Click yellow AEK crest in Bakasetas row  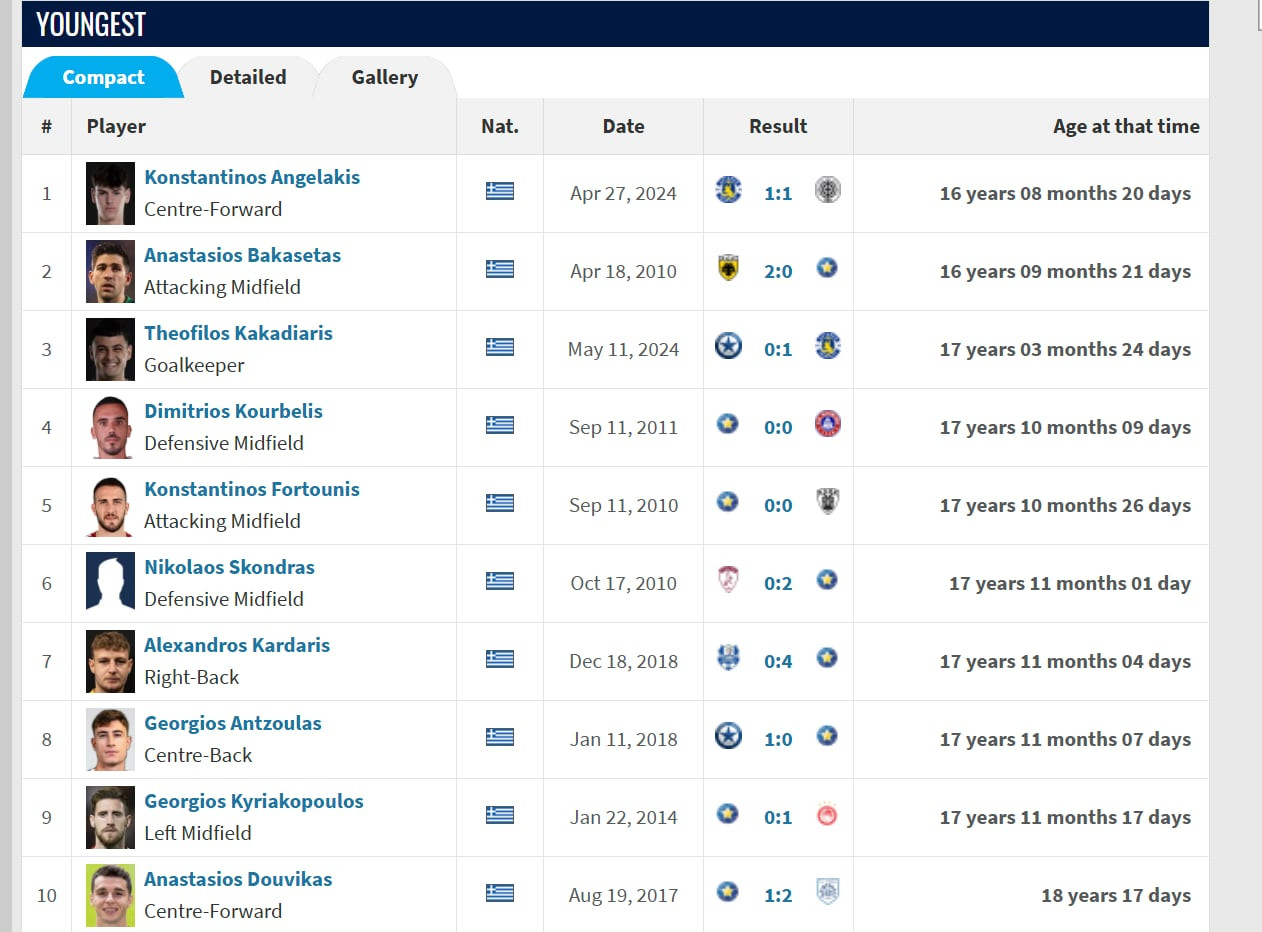click(x=729, y=268)
